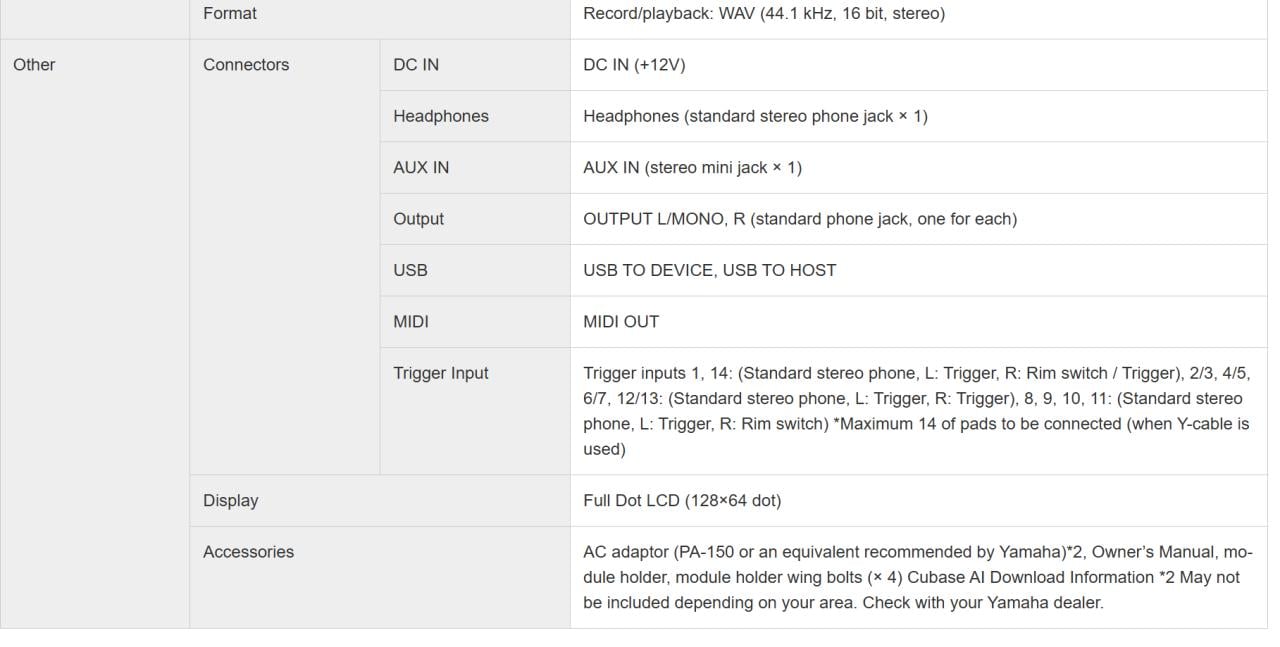Click the "DC IN" row label
The image size is (1280, 647).
pos(416,65)
